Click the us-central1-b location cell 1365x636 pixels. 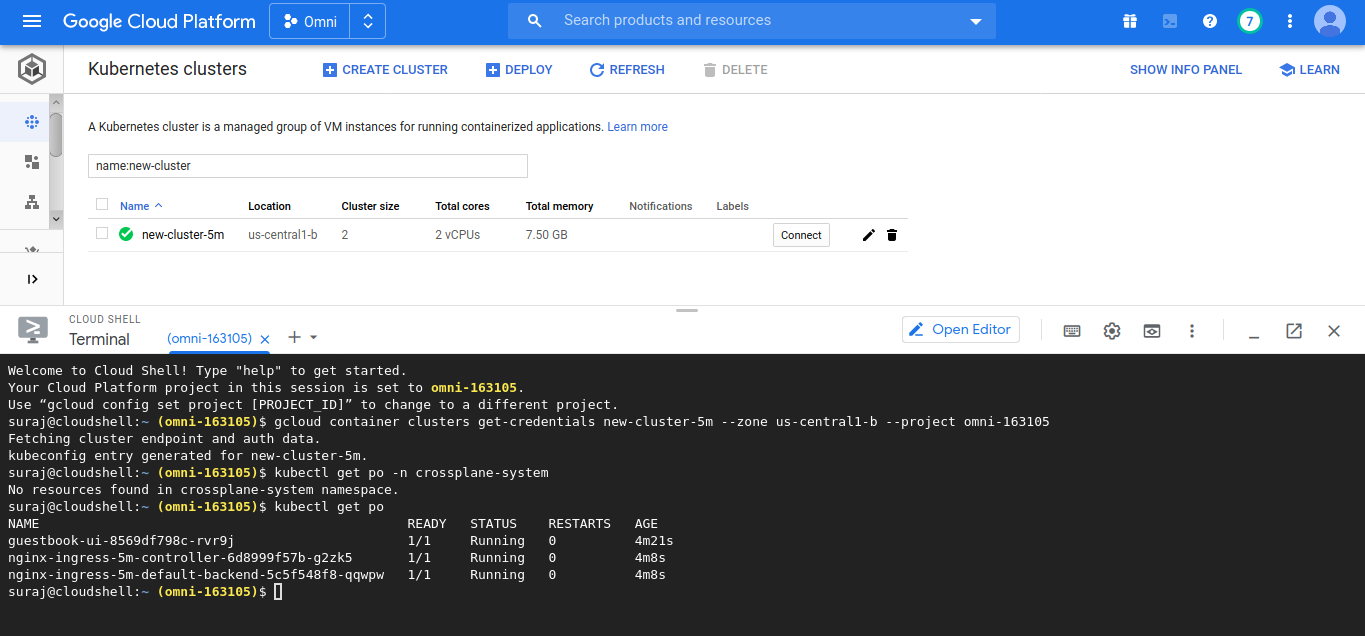pos(283,235)
